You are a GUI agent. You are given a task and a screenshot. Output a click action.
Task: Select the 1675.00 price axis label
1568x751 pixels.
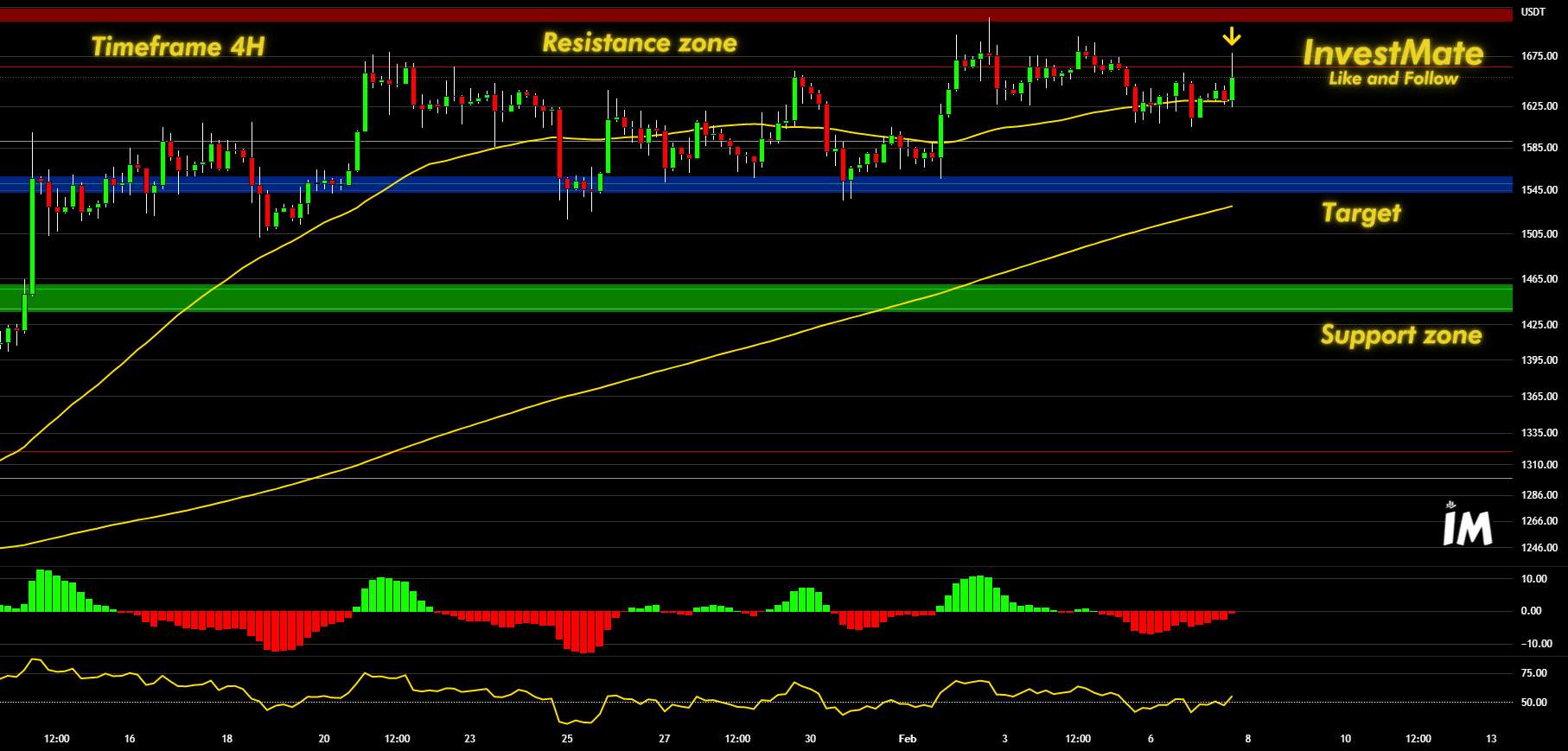coord(1539,56)
